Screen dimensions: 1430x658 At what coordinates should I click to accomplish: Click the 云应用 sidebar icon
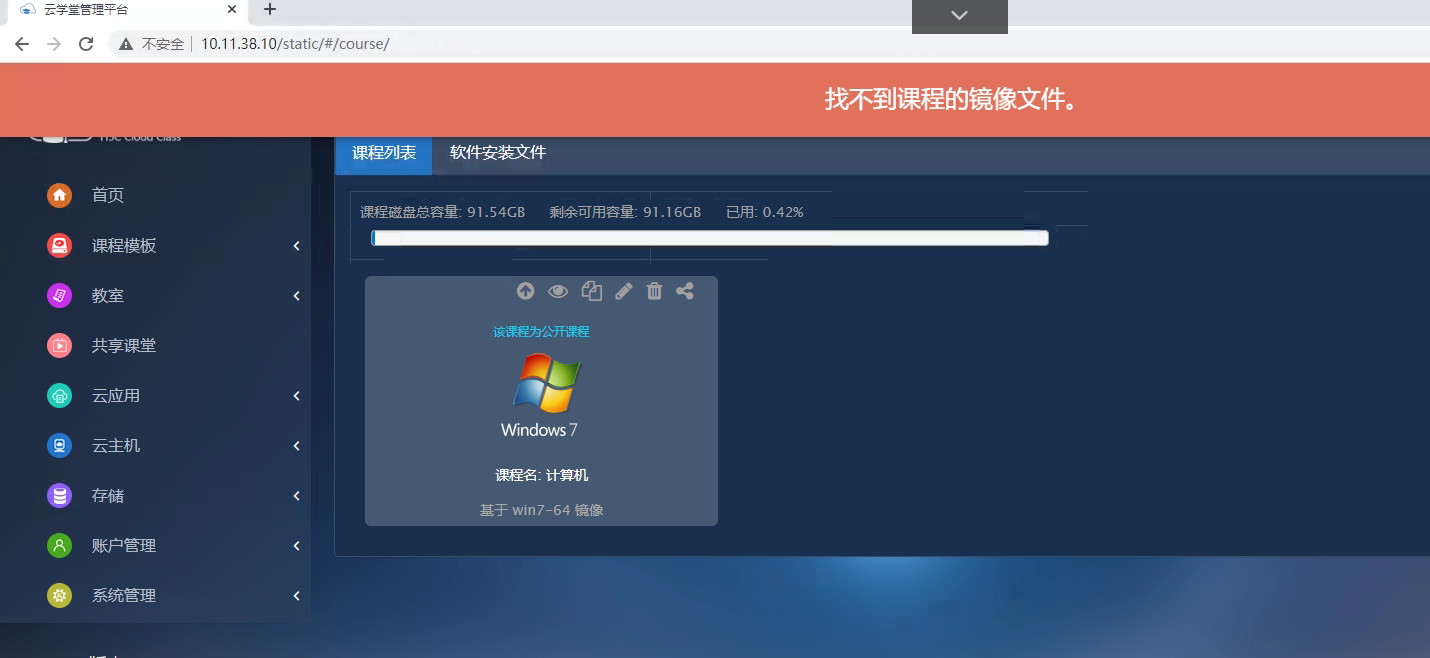[x=60, y=395]
